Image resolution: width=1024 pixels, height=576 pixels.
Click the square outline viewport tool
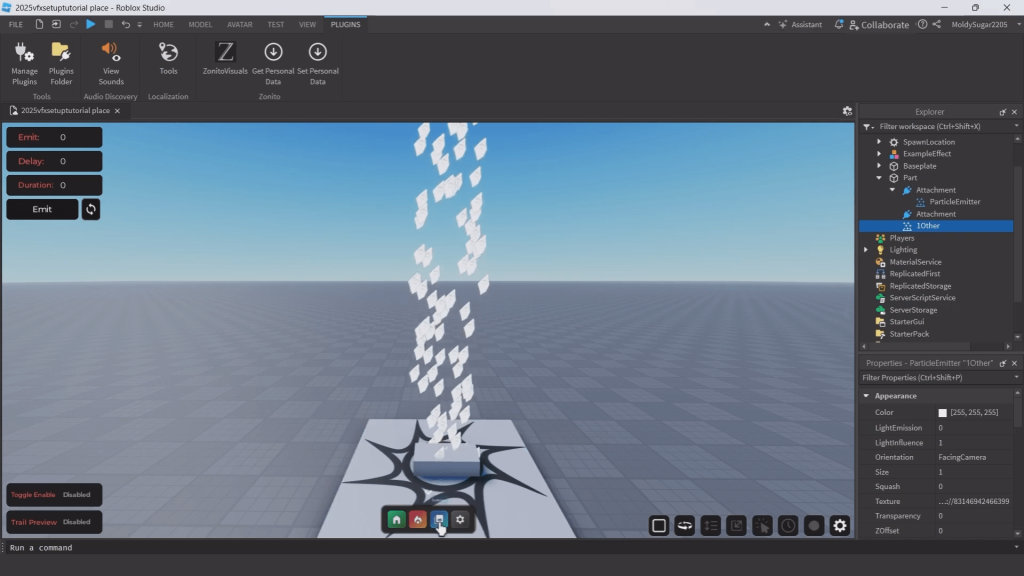[659, 526]
